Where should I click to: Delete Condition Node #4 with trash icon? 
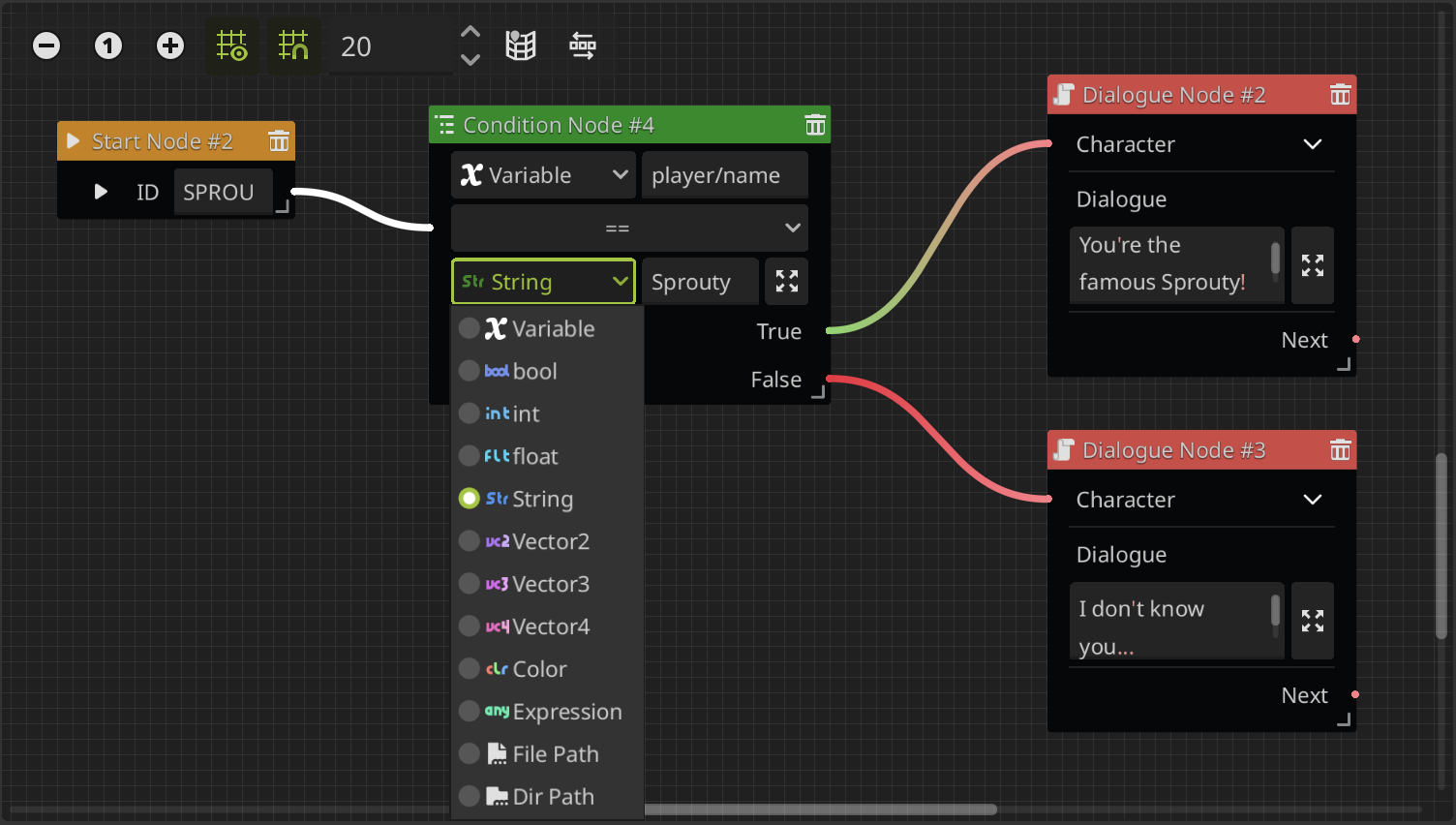[x=815, y=125]
